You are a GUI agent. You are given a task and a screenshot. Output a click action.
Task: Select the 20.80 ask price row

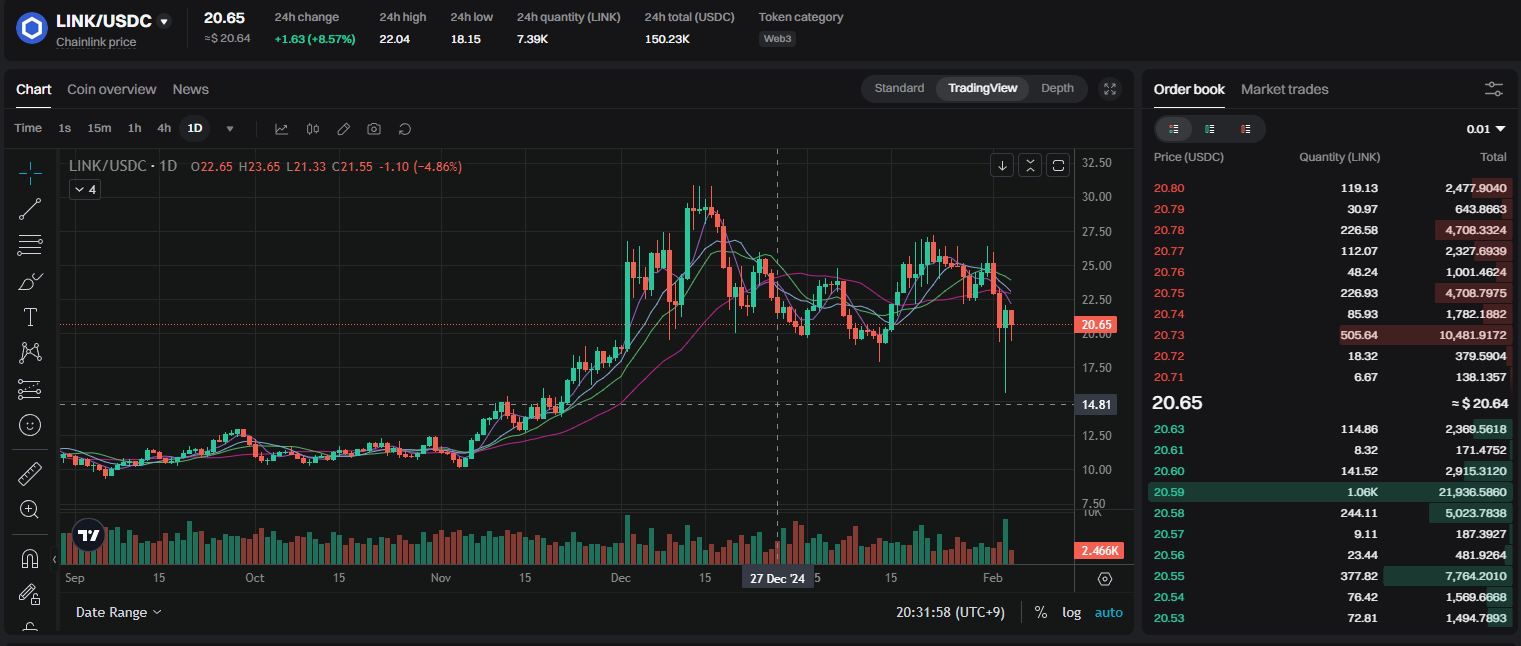[x=1330, y=188]
